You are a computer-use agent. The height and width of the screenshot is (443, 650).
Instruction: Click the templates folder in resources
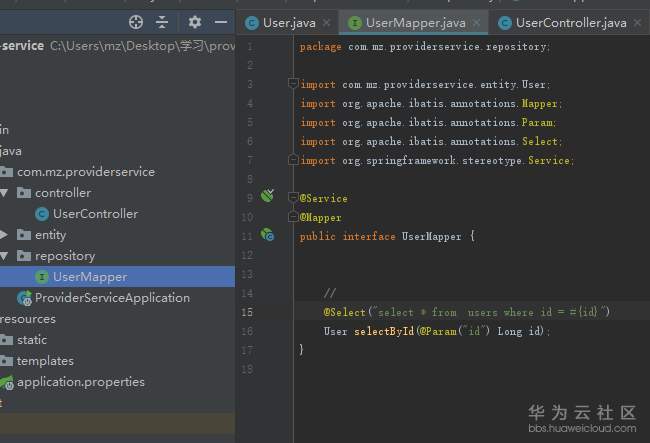(45, 361)
